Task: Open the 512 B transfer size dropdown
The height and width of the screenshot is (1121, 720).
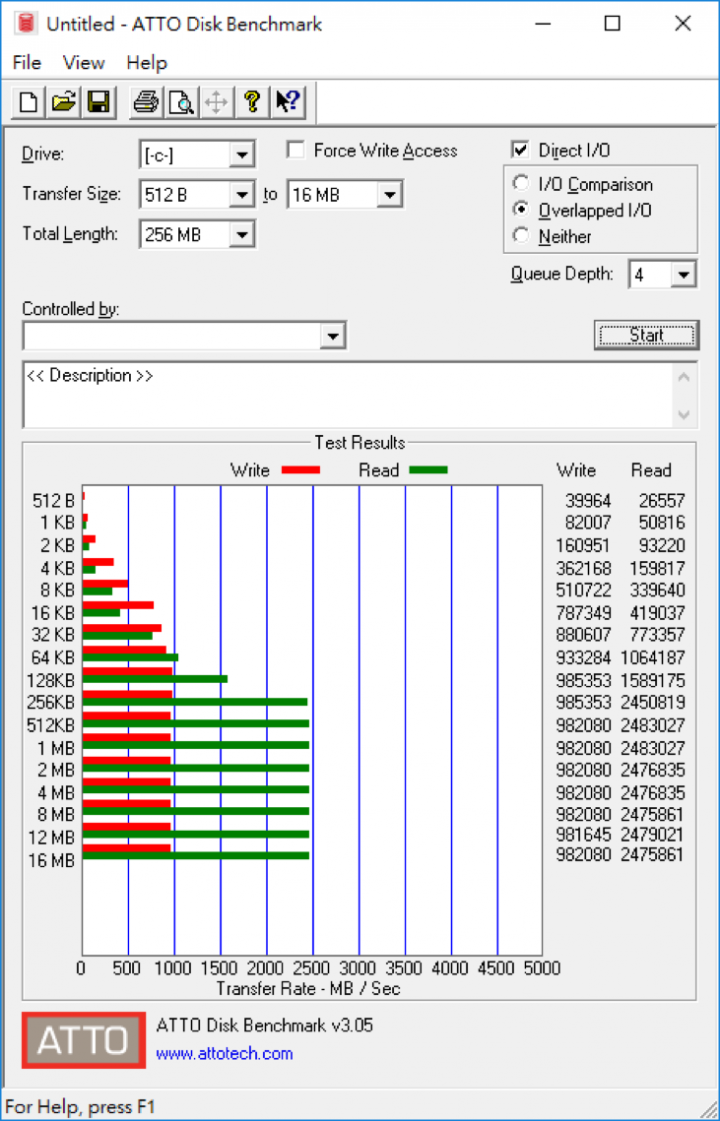Action: click(x=242, y=194)
